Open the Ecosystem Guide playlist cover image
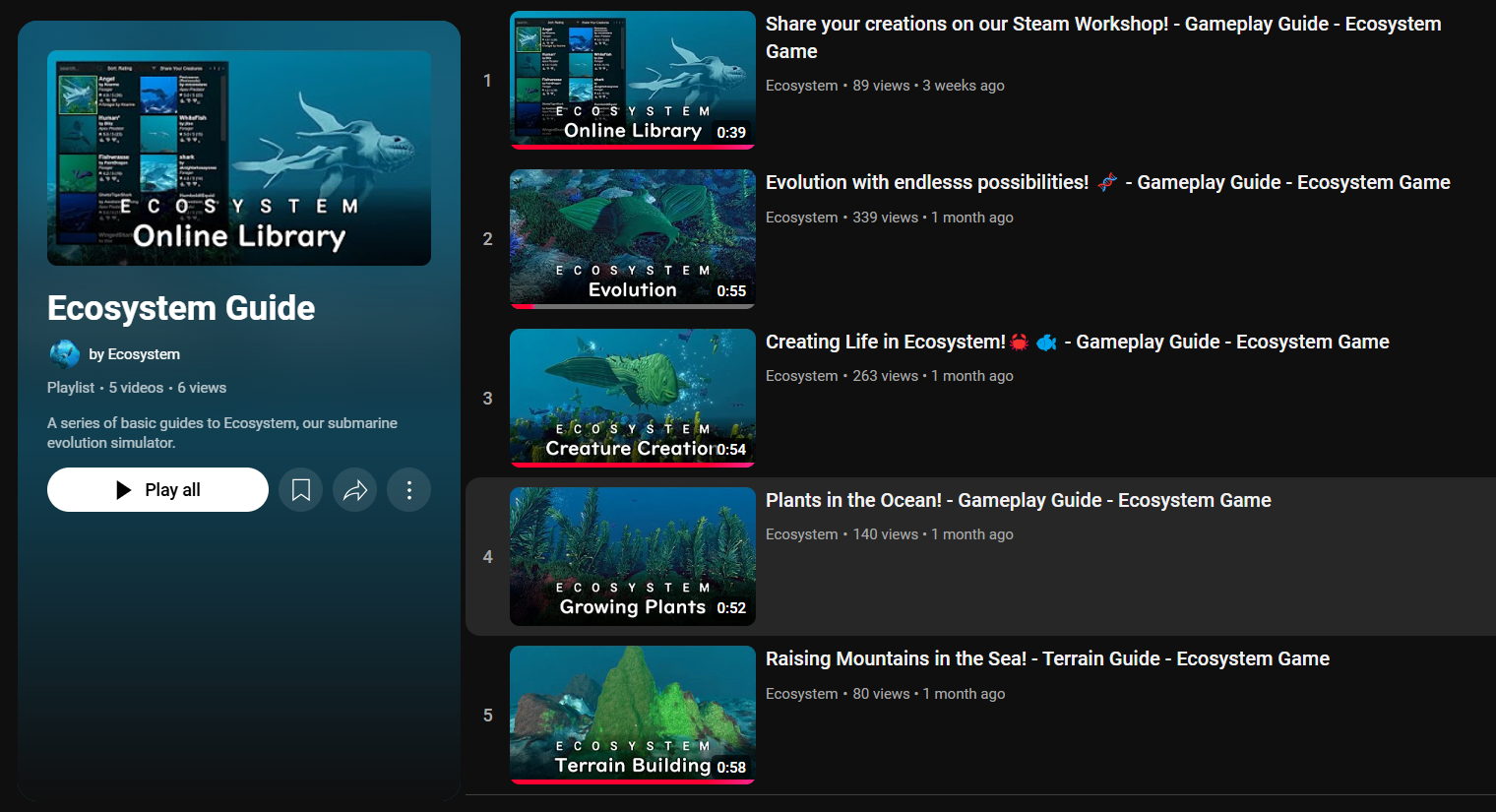Screen dimensions: 1496x812 239,157
